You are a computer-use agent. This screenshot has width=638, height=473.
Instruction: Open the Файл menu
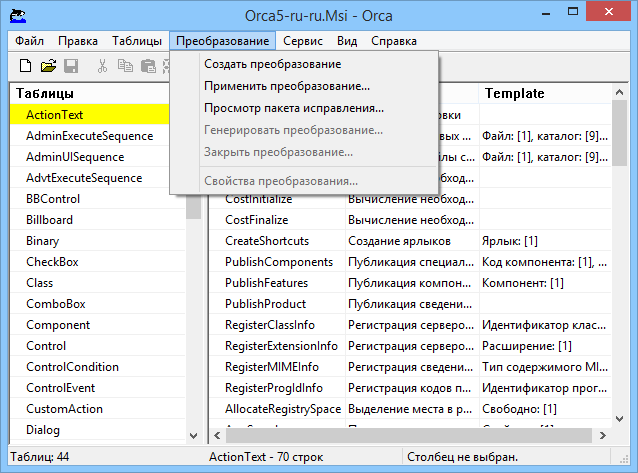[x=29, y=41]
